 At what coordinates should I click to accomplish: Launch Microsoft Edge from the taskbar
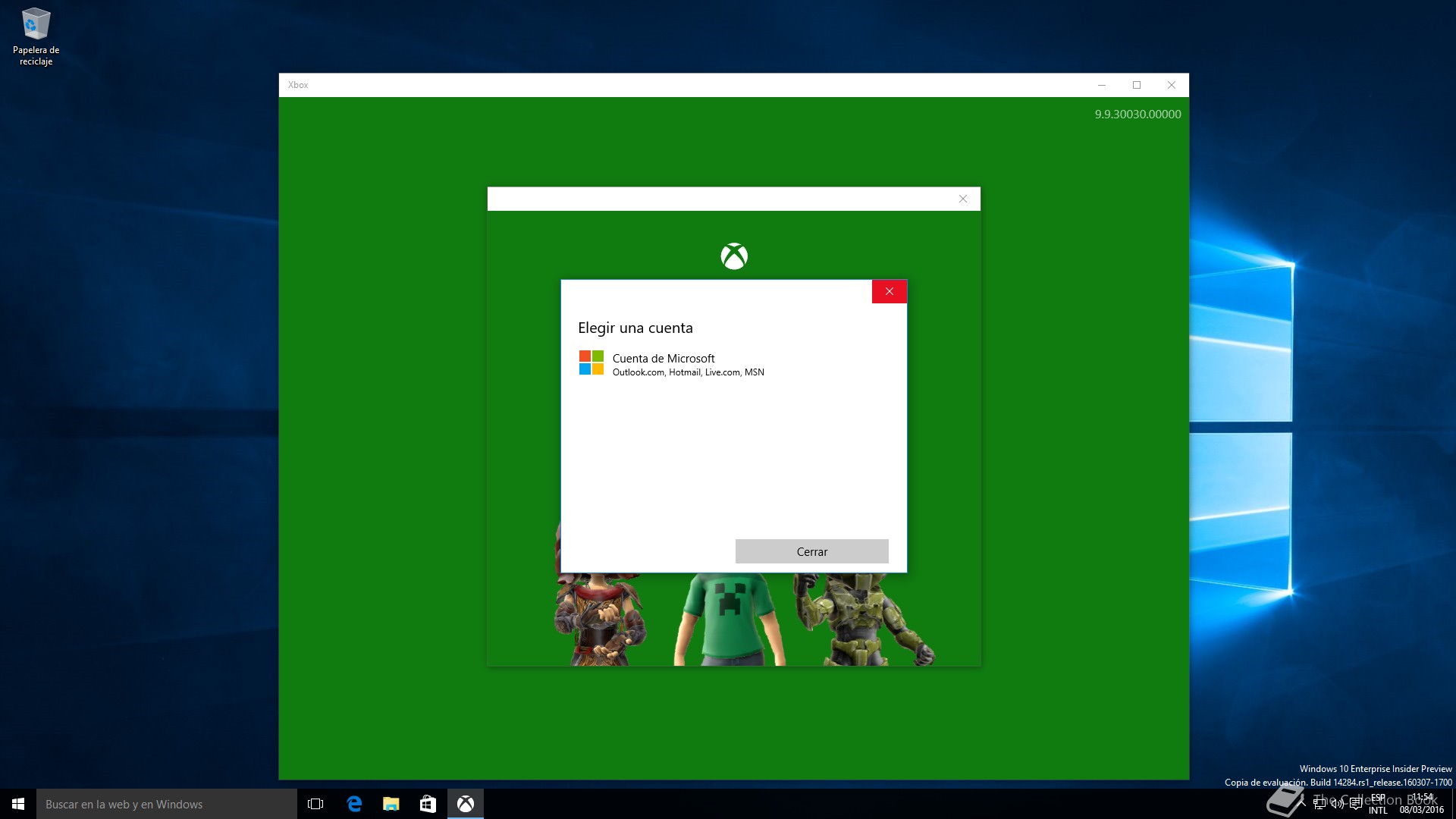tap(354, 804)
